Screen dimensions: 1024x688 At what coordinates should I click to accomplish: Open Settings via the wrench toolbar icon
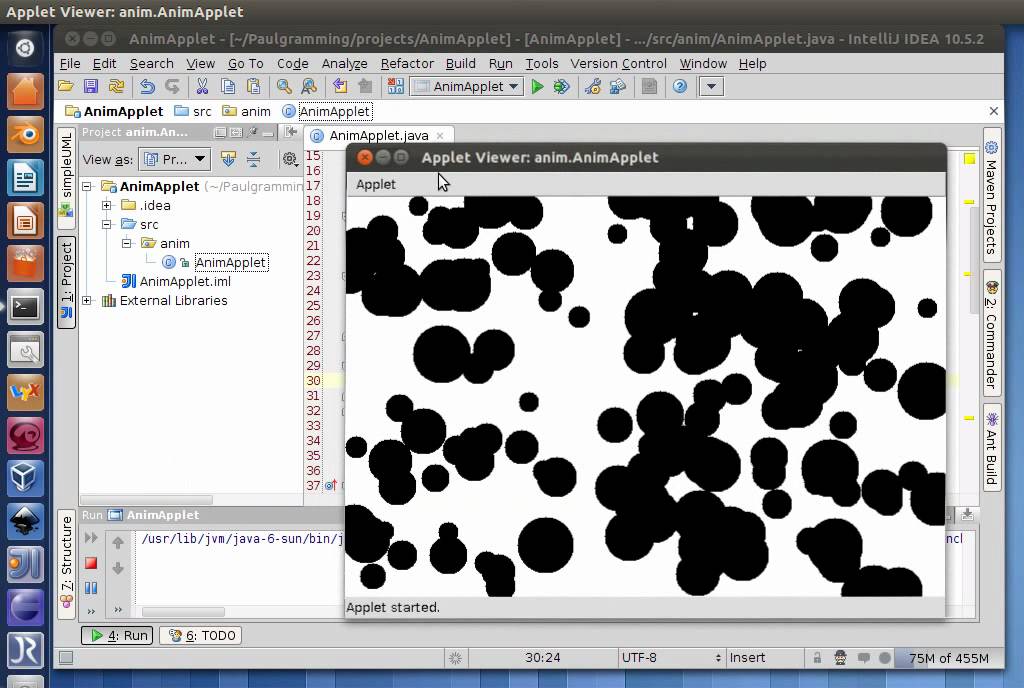(593, 86)
